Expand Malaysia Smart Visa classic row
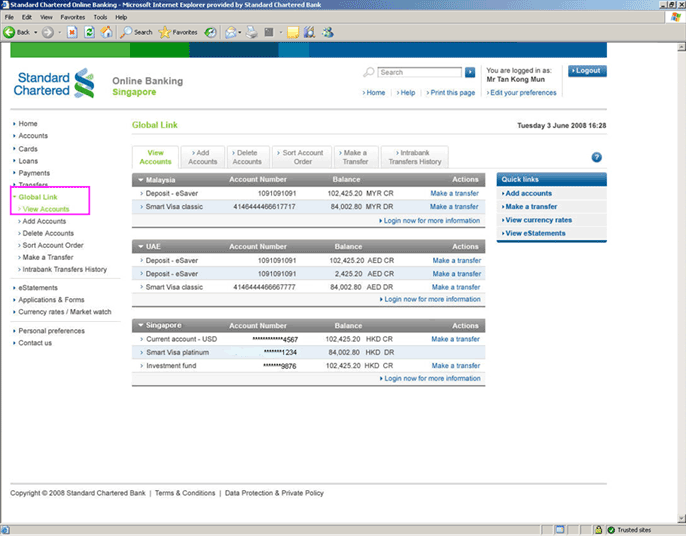The height and width of the screenshot is (536, 686). pyautogui.click(x=141, y=207)
